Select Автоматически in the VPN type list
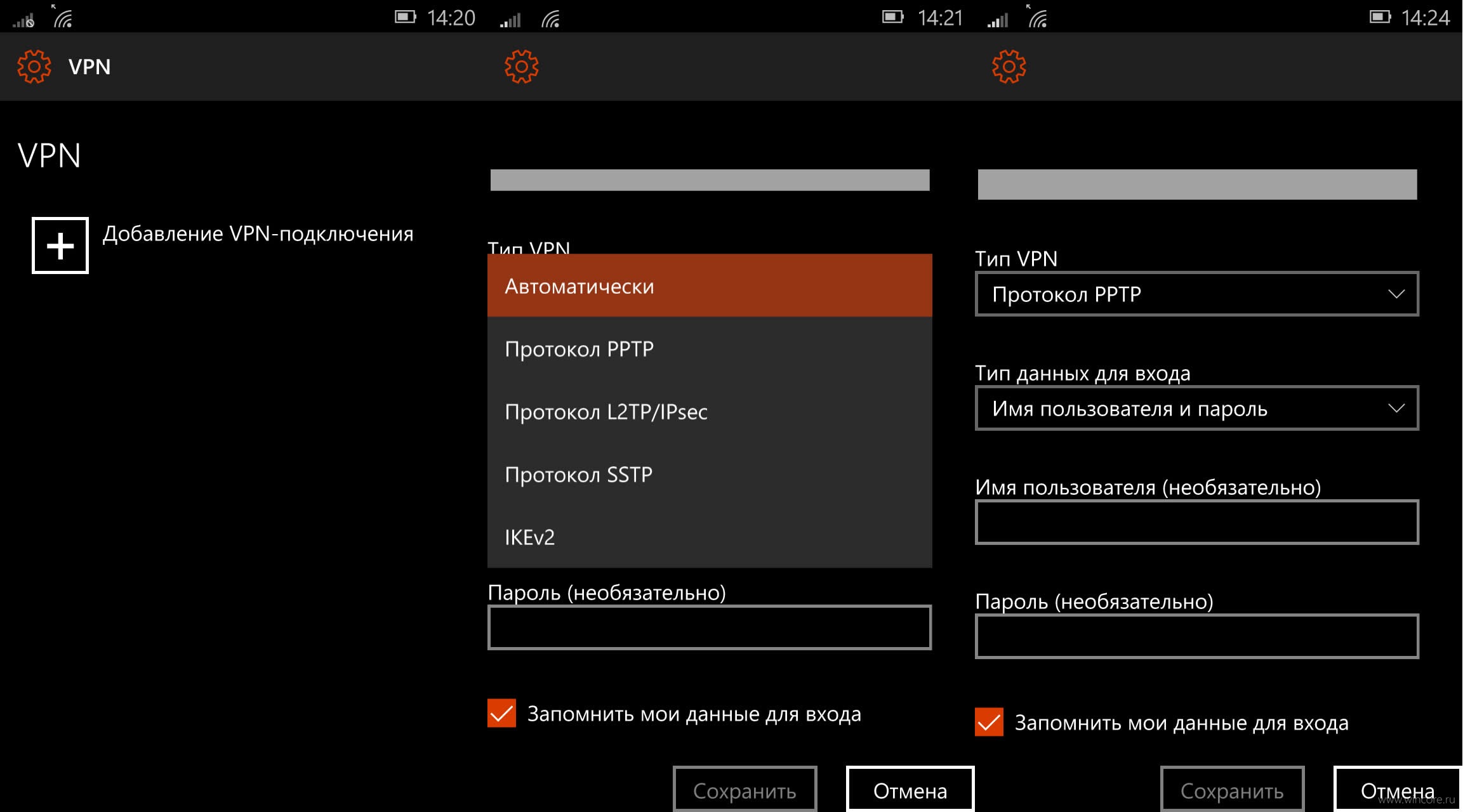The image size is (1463, 812). click(710, 285)
